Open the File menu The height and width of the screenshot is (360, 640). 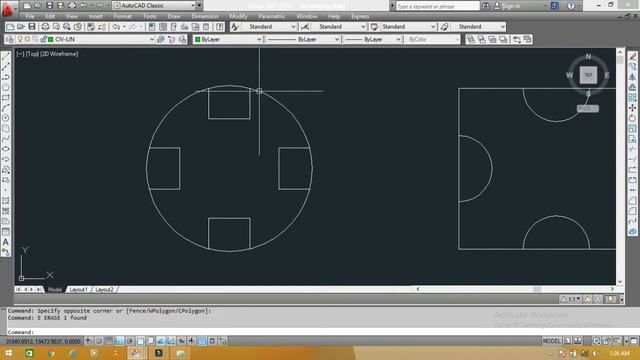click(x=30, y=16)
